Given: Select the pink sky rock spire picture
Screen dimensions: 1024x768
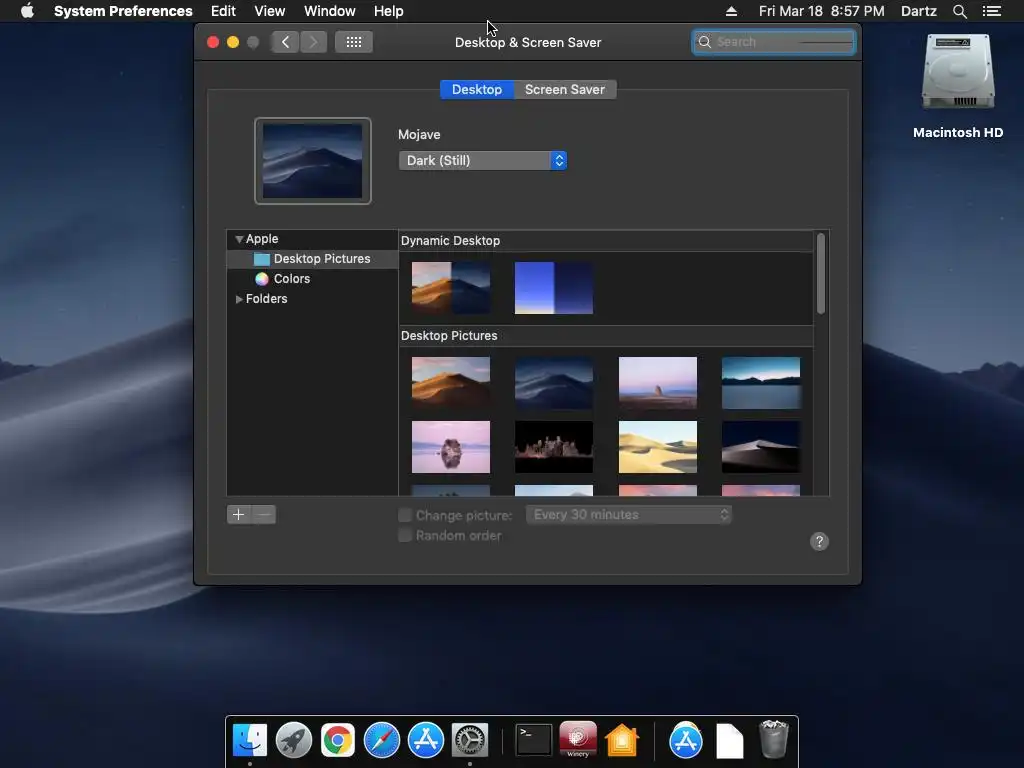Looking at the screenshot, I should (x=658, y=383).
